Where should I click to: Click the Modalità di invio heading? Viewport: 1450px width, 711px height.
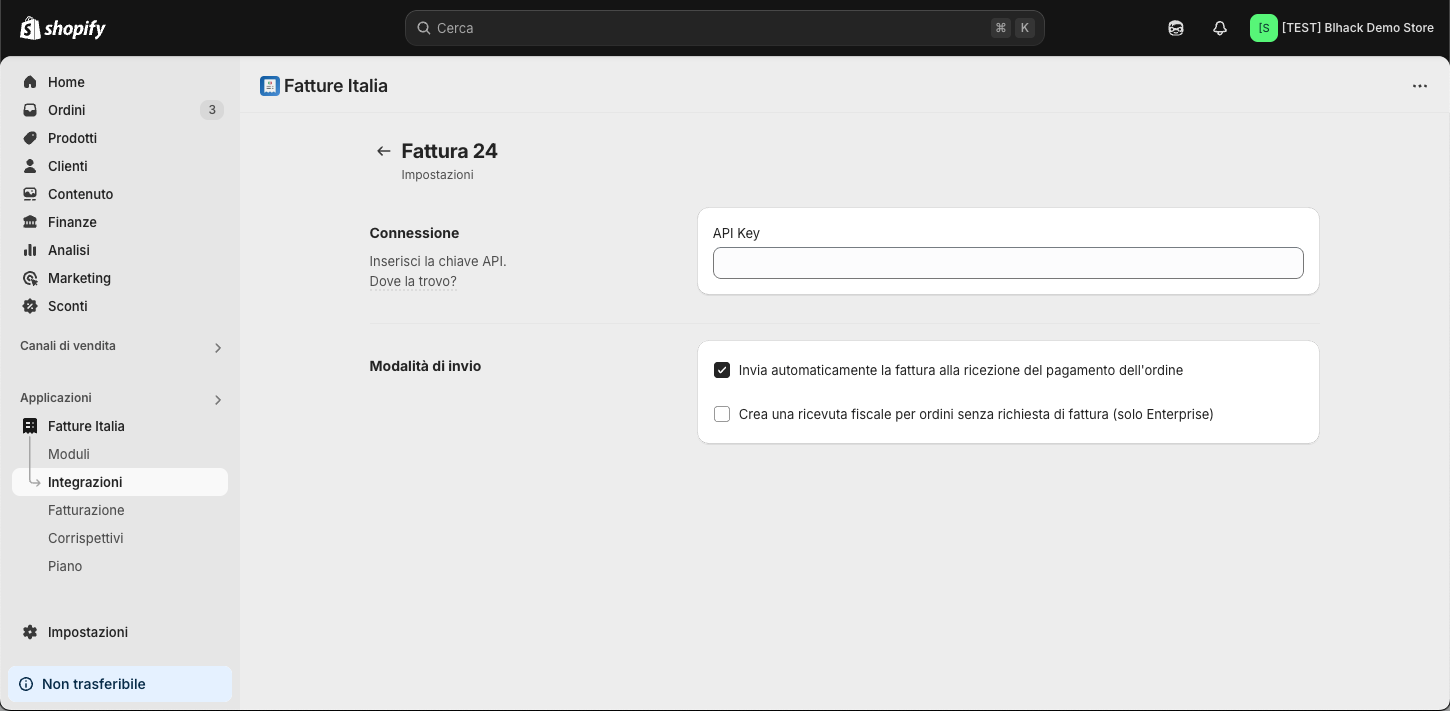[x=425, y=366]
